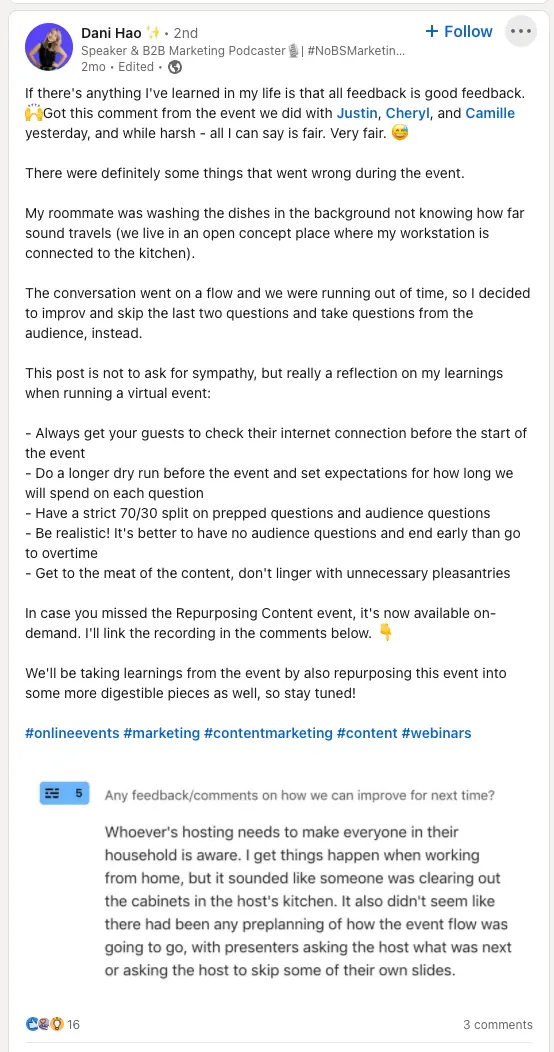This screenshot has width=554, height=1052.
Task: Open Cheryl's profile mention
Action: click(408, 113)
